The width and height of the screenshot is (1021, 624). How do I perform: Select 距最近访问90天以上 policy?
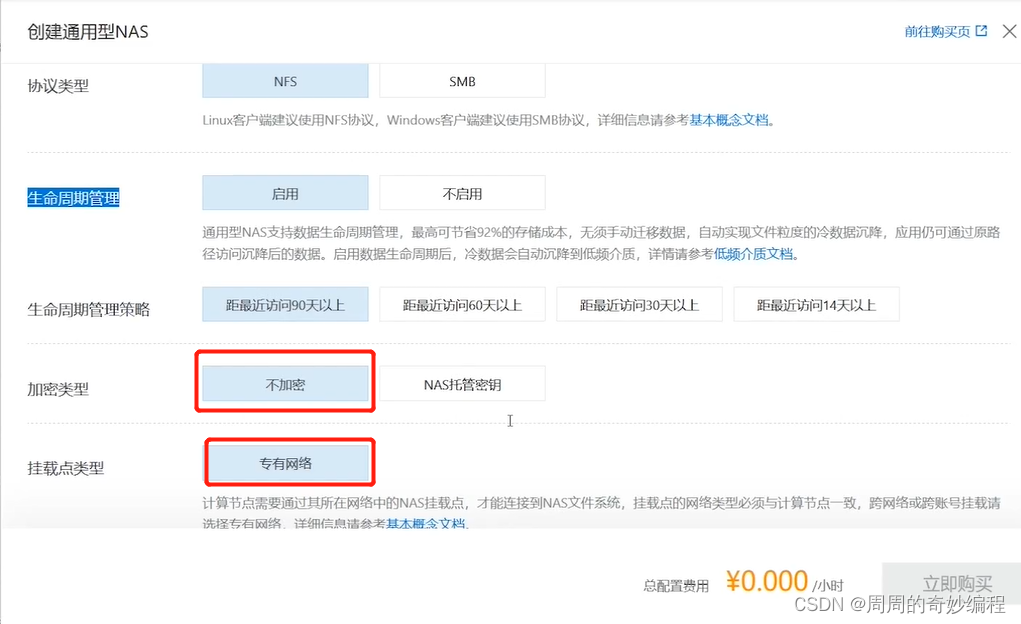click(285, 304)
